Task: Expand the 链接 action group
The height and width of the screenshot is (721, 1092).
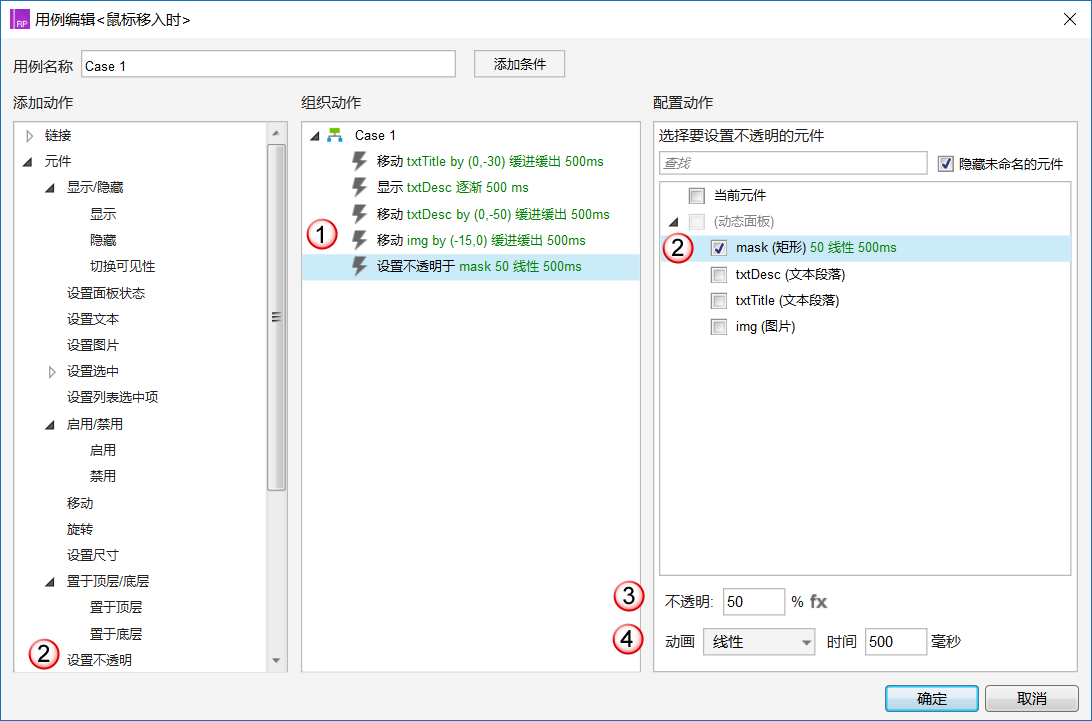Action: pyautogui.click(x=29, y=136)
